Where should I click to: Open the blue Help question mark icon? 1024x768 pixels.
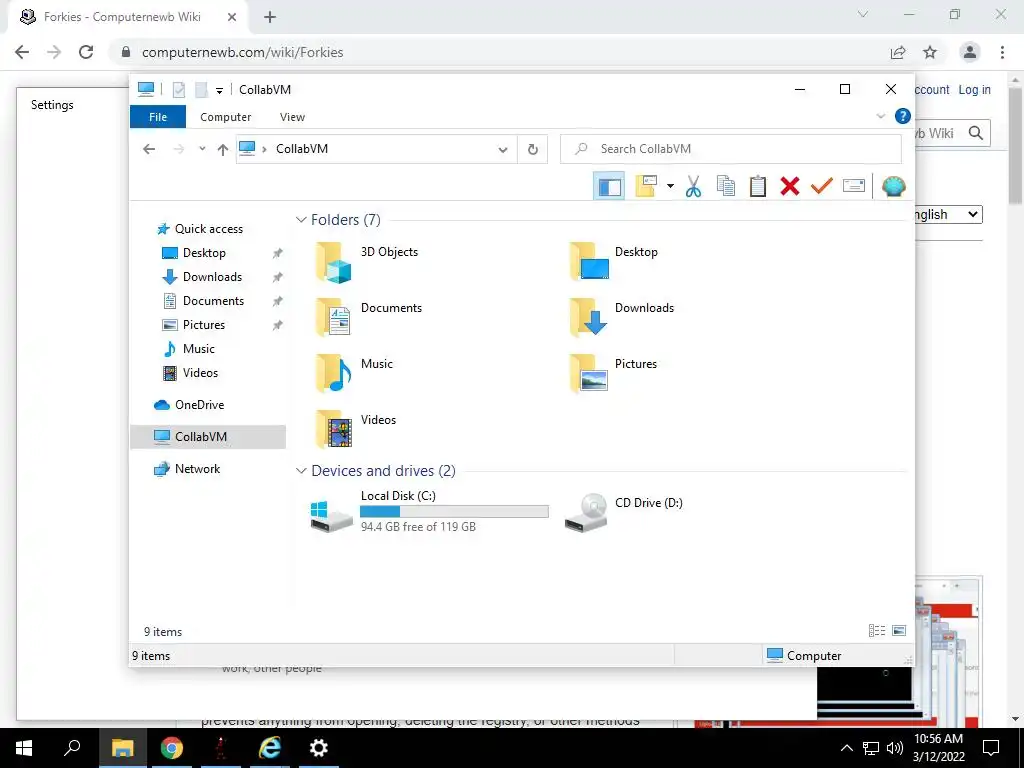pyautogui.click(x=903, y=116)
